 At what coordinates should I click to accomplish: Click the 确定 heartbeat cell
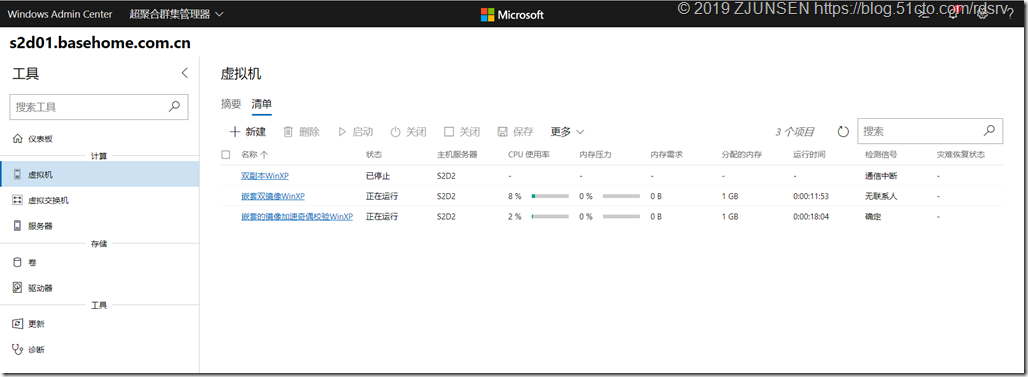pos(873,216)
